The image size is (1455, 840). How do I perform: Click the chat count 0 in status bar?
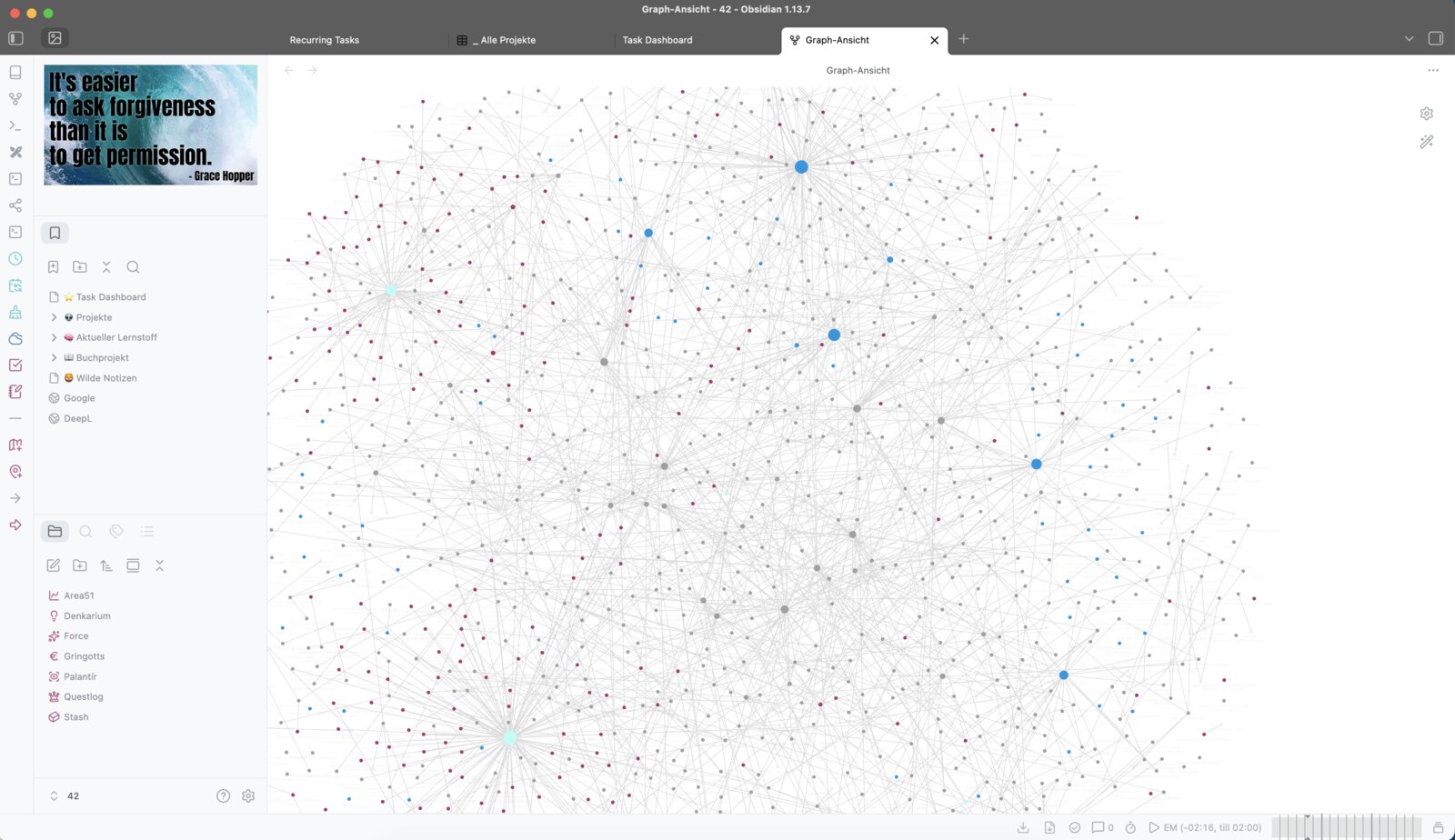coord(1102,827)
